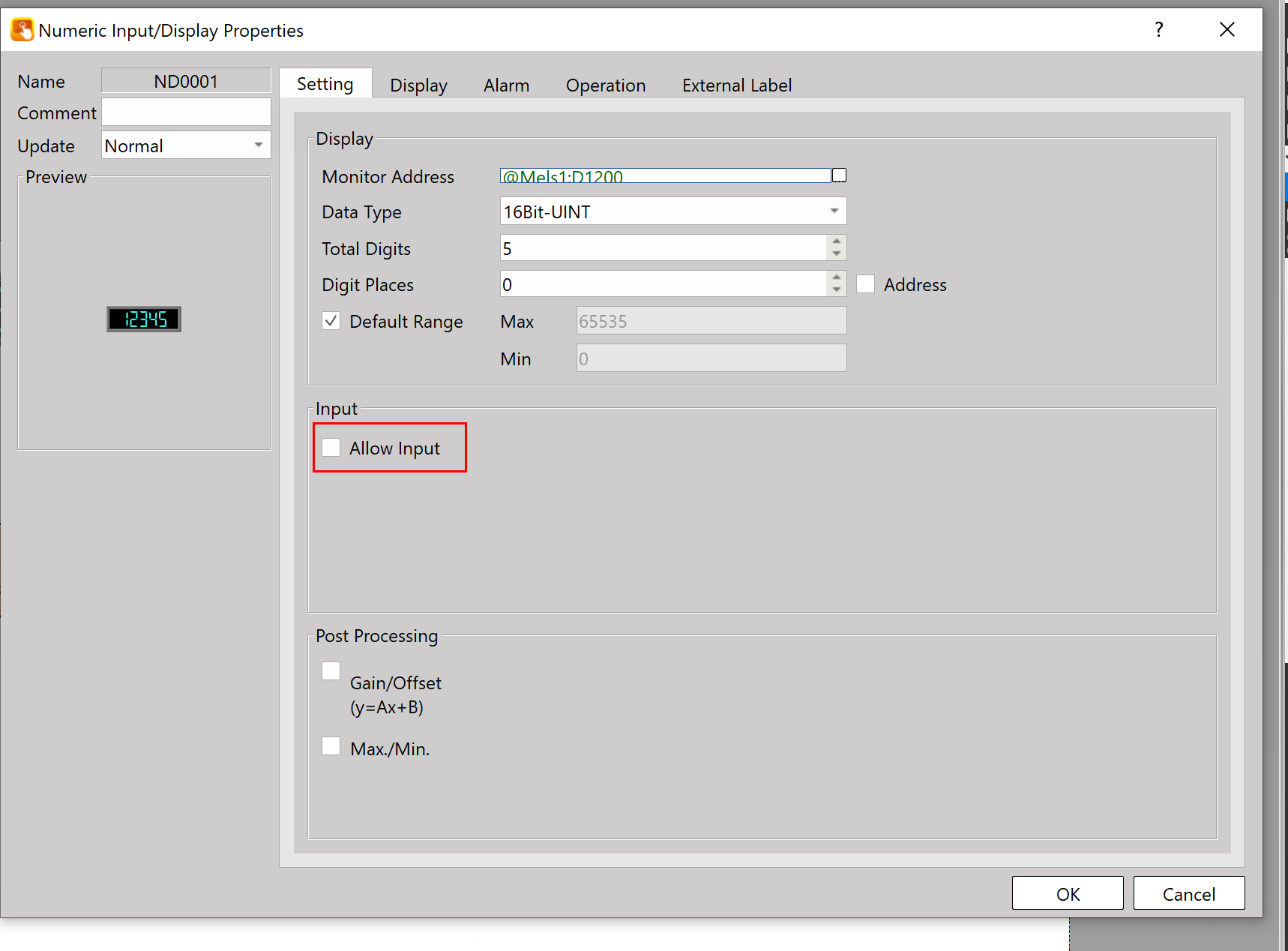Screen dimensions: 1288x951
Task: Click into the Comment text field
Action: pos(185,112)
